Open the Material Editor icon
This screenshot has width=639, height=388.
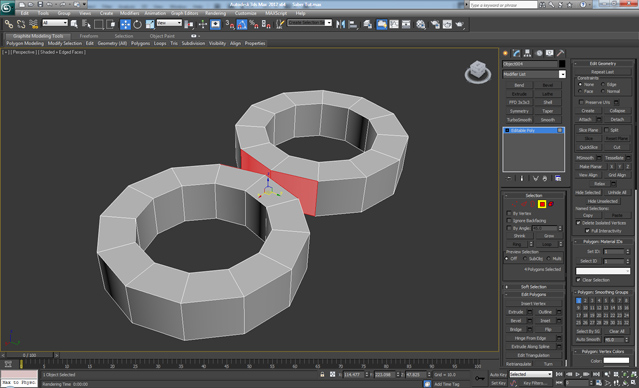pos(421,24)
